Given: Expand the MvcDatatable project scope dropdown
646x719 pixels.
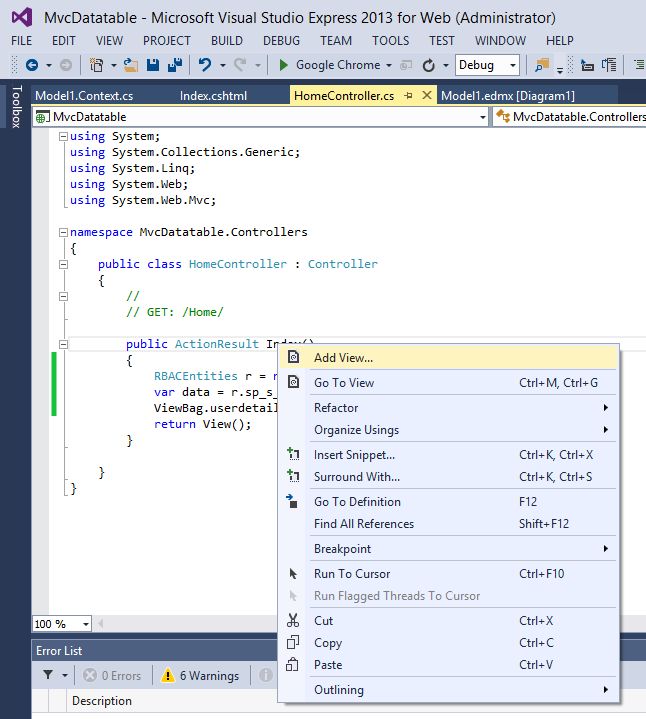Looking at the screenshot, I should (482, 117).
